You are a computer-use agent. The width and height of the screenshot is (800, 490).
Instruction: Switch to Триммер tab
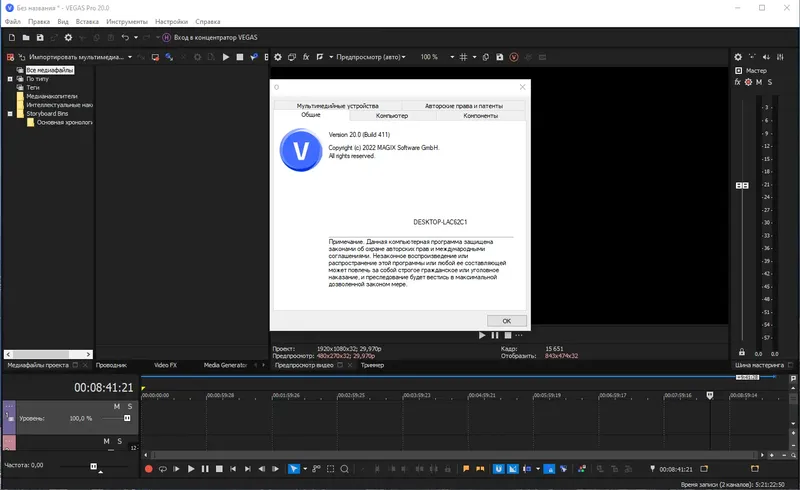click(x=372, y=365)
